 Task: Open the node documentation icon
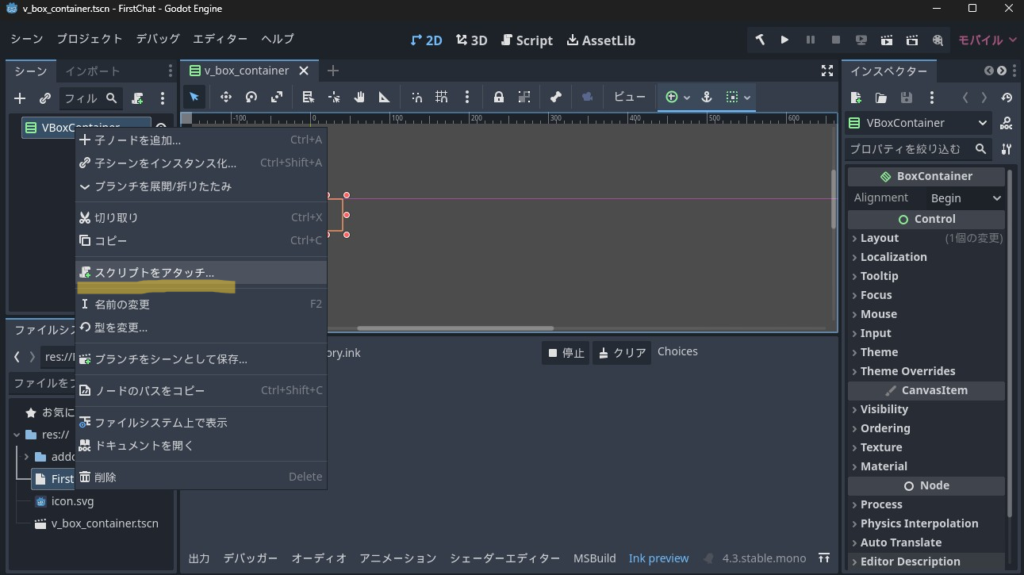click(x=1006, y=123)
